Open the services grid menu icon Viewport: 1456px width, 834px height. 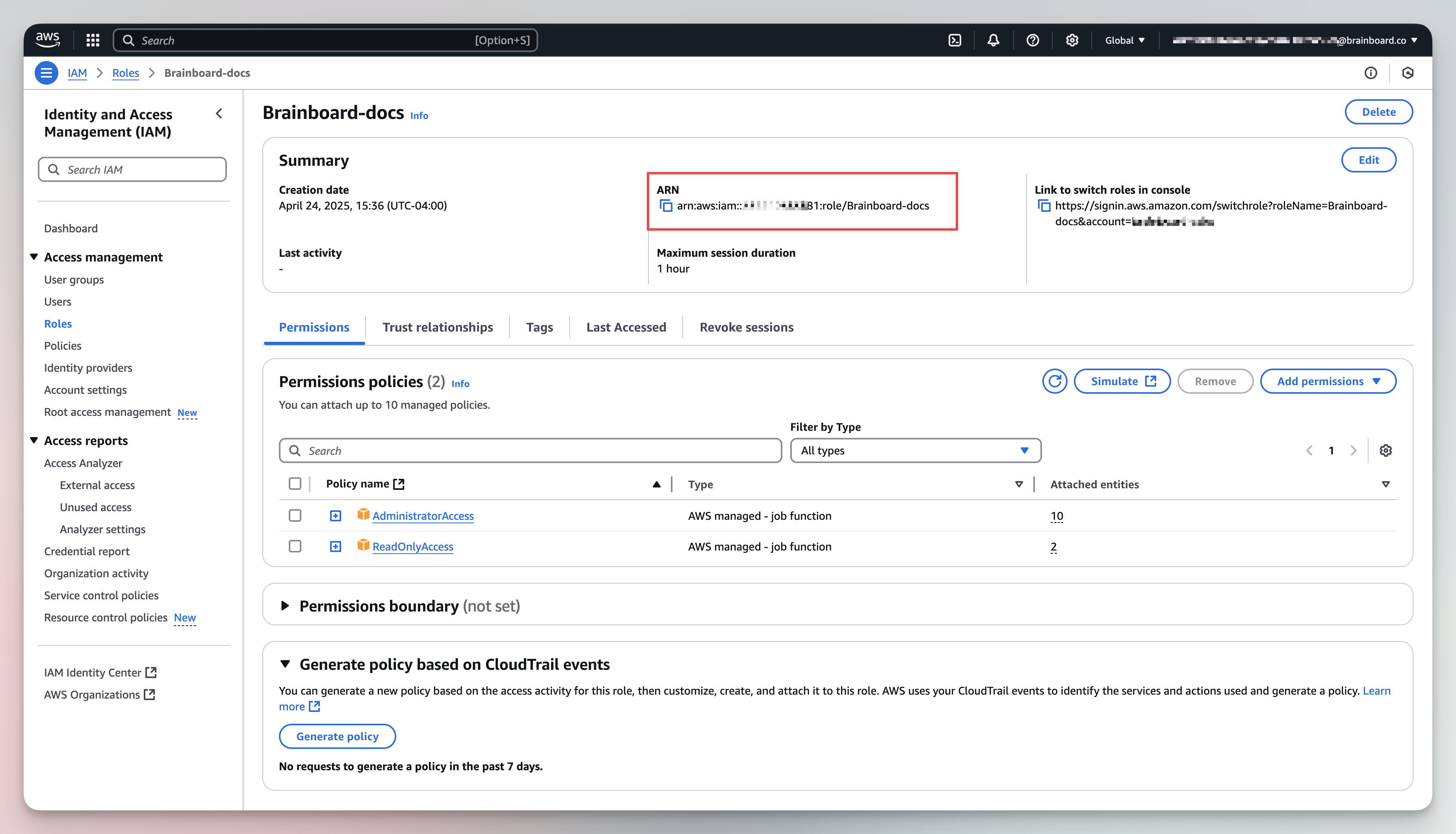coord(93,40)
